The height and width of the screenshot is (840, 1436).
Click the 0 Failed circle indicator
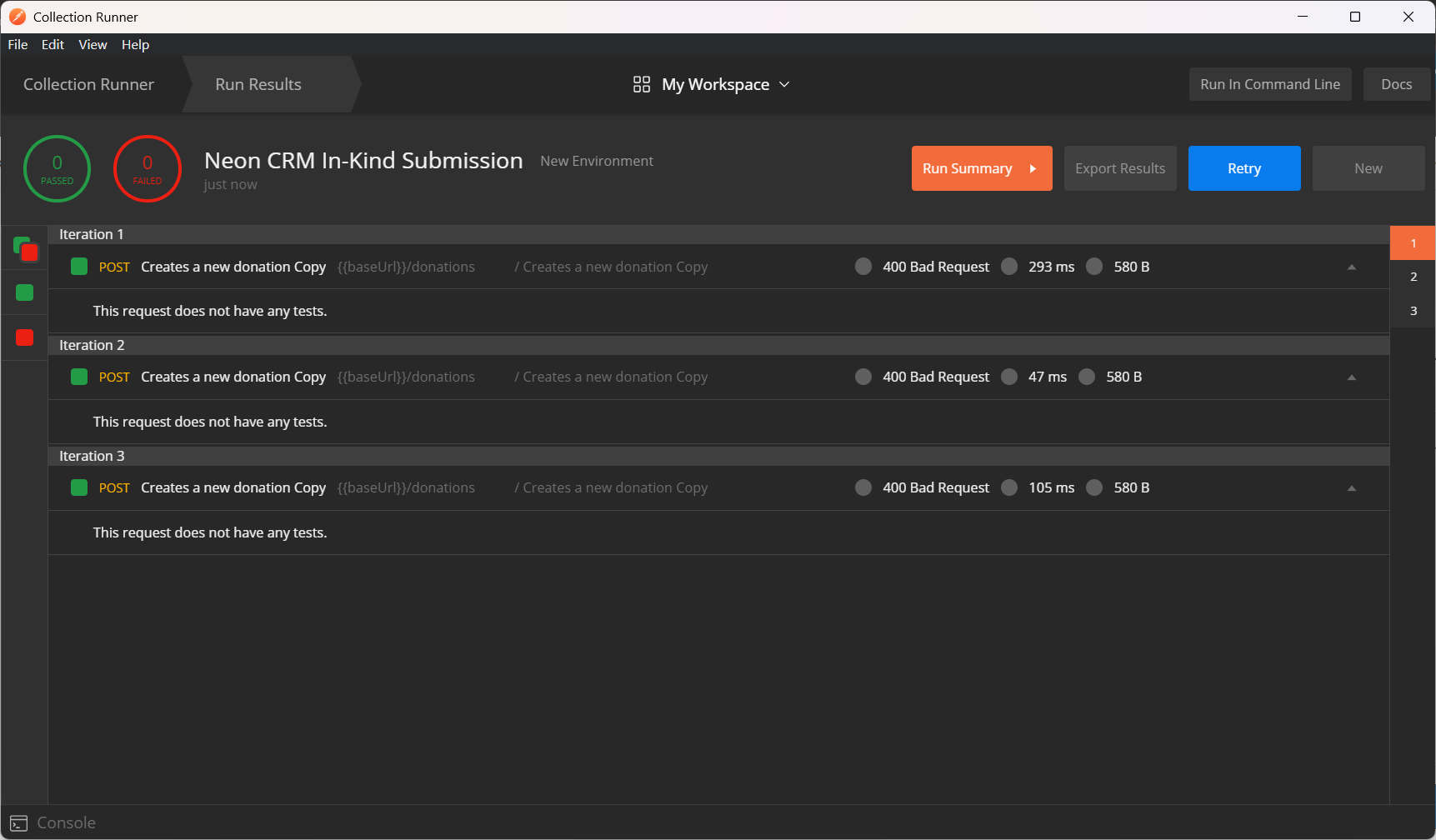(148, 168)
